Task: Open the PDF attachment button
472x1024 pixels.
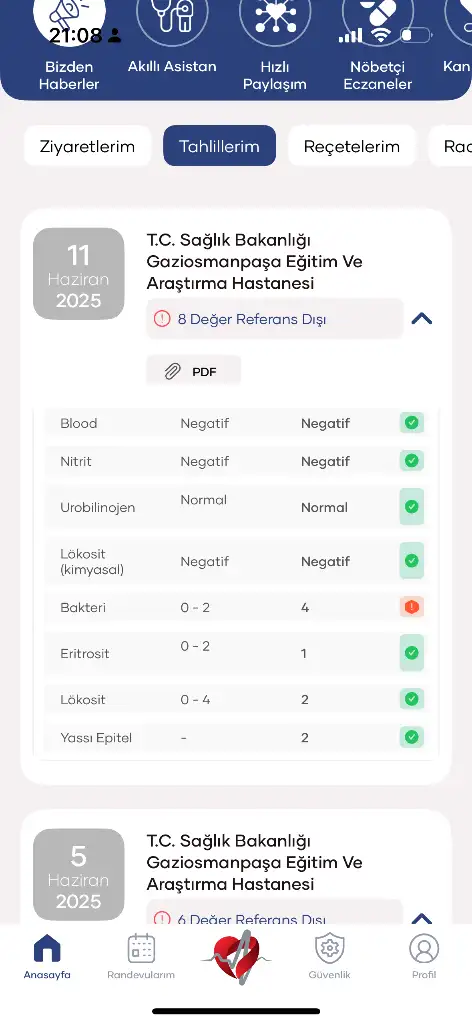Action: (193, 372)
